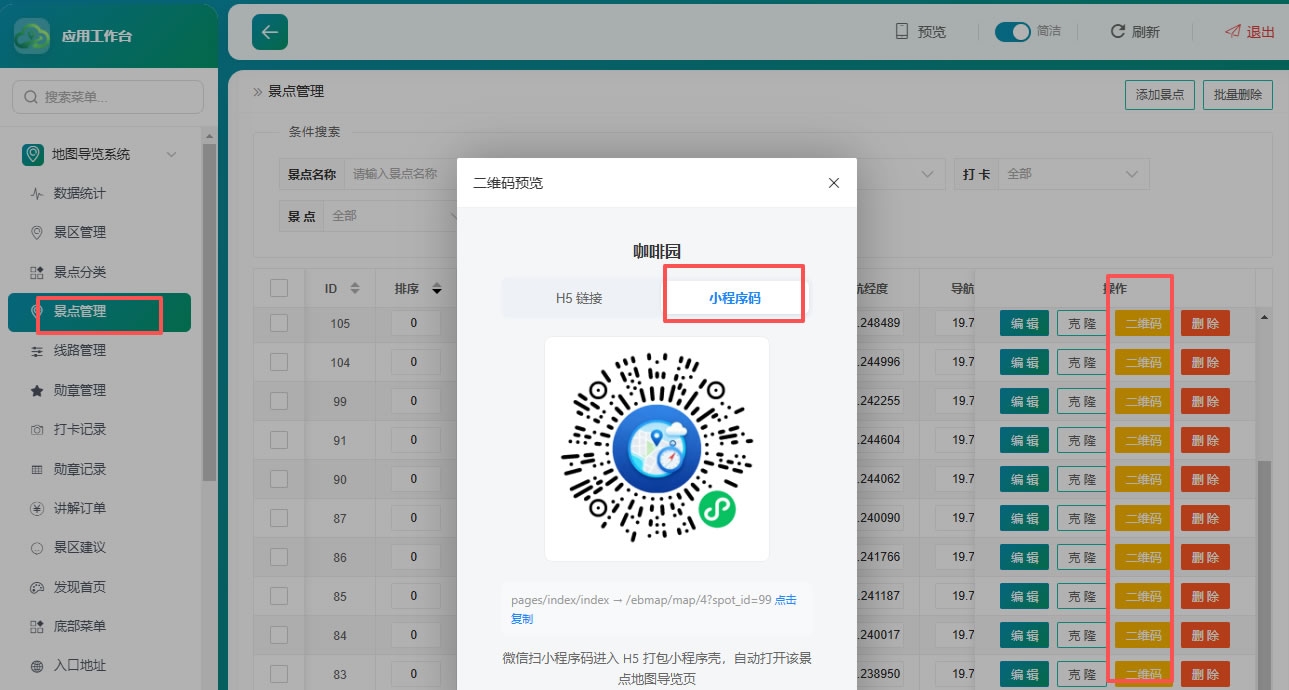Click the mini program QR code image
Screen dimensions: 1289x690
click(657, 448)
